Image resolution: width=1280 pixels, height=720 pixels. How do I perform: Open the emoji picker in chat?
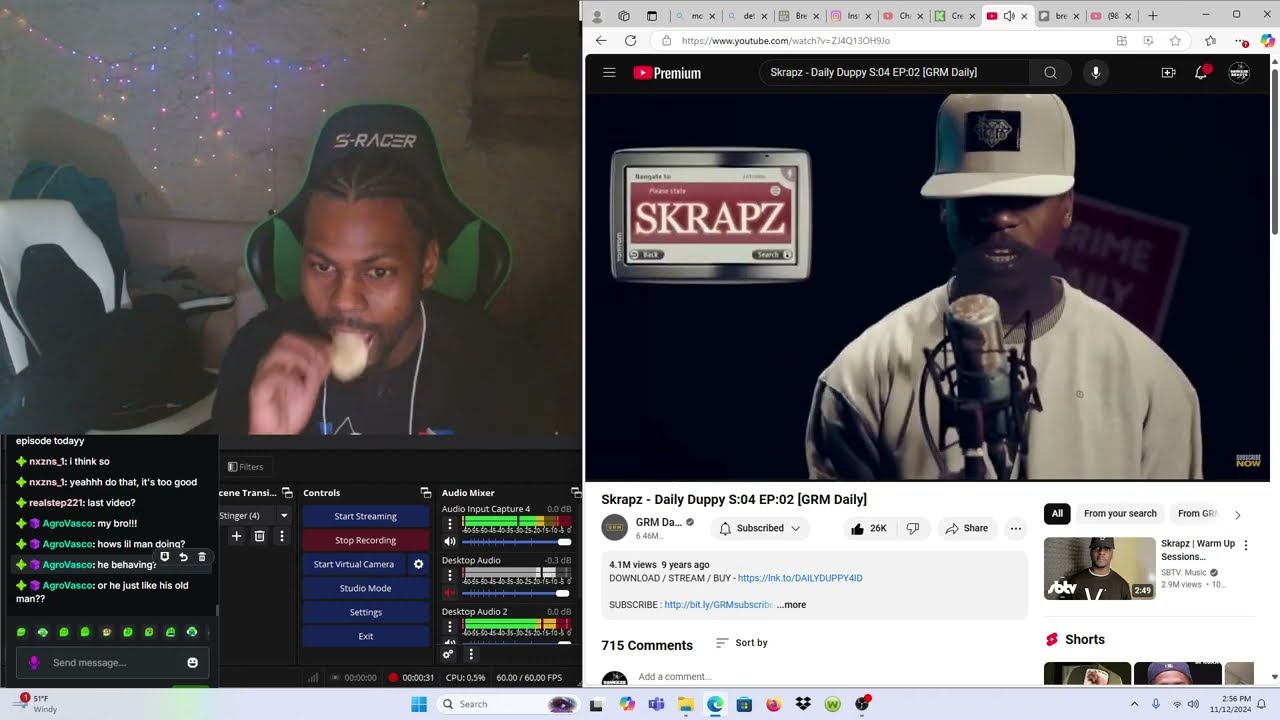point(192,662)
